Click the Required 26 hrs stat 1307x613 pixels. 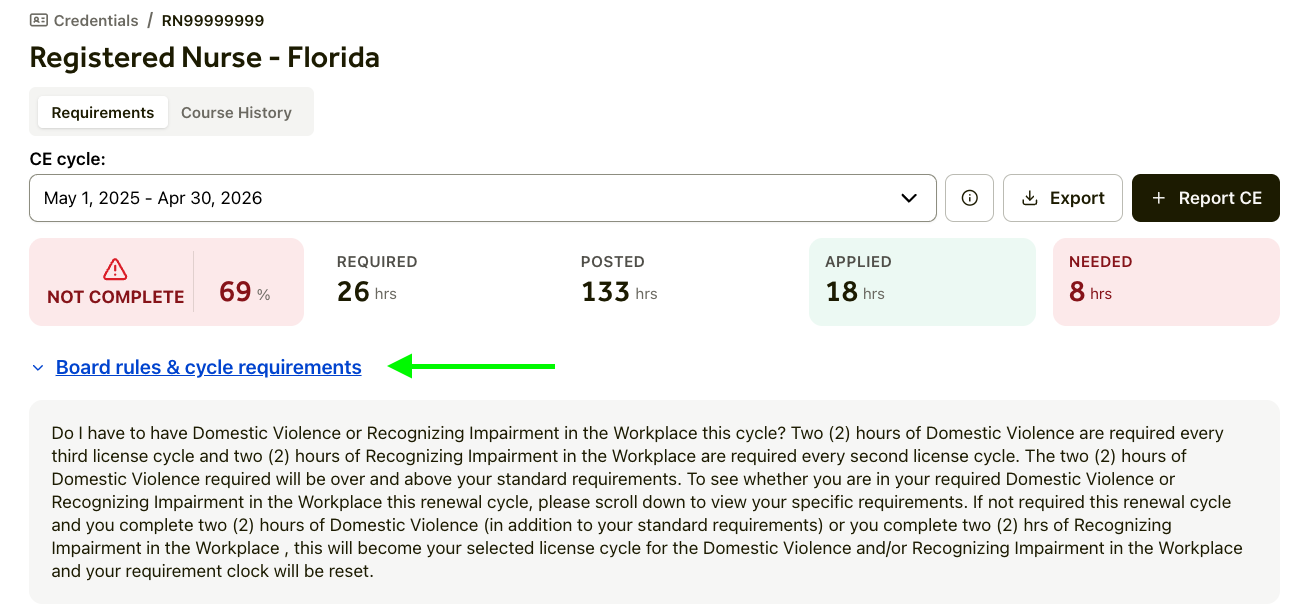click(x=376, y=281)
